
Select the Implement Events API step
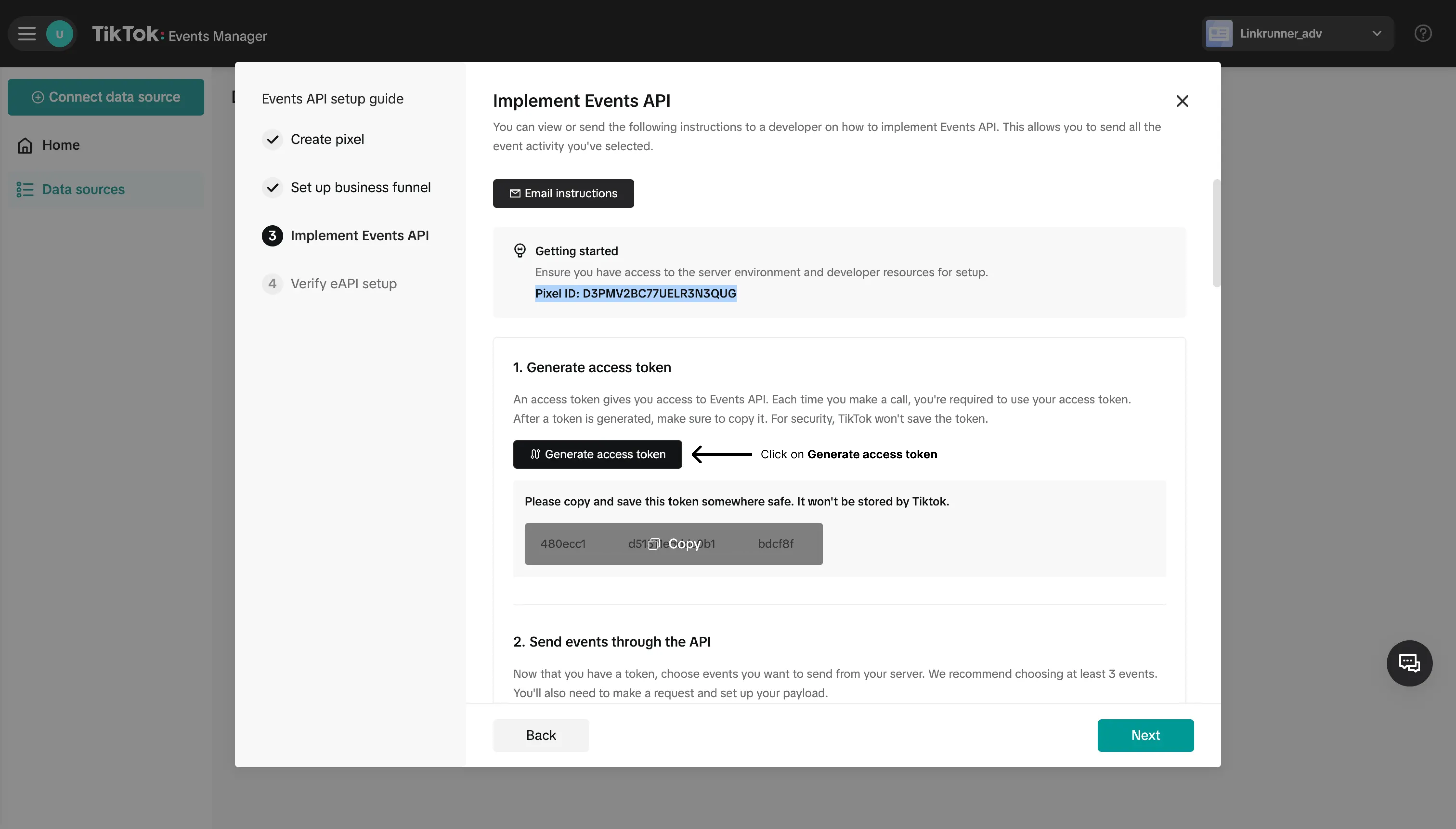(x=346, y=235)
